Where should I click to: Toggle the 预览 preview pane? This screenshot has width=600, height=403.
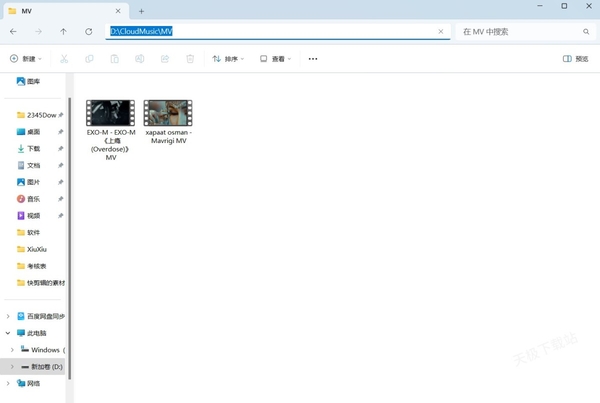[576, 59]
